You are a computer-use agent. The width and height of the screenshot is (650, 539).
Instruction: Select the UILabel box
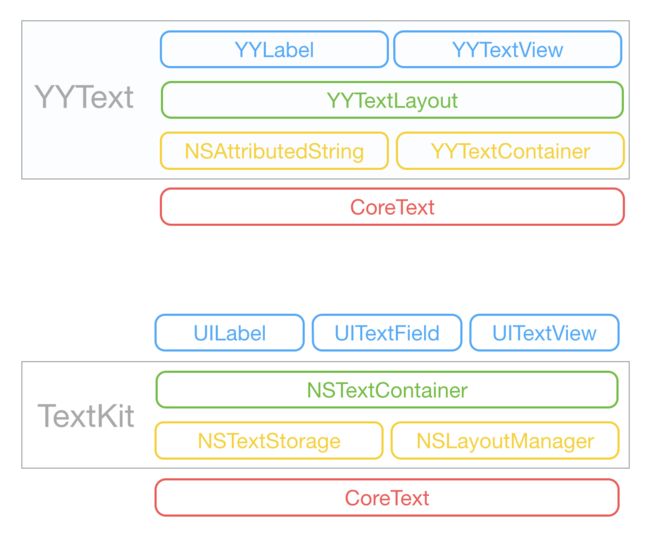tap(230, 333)
